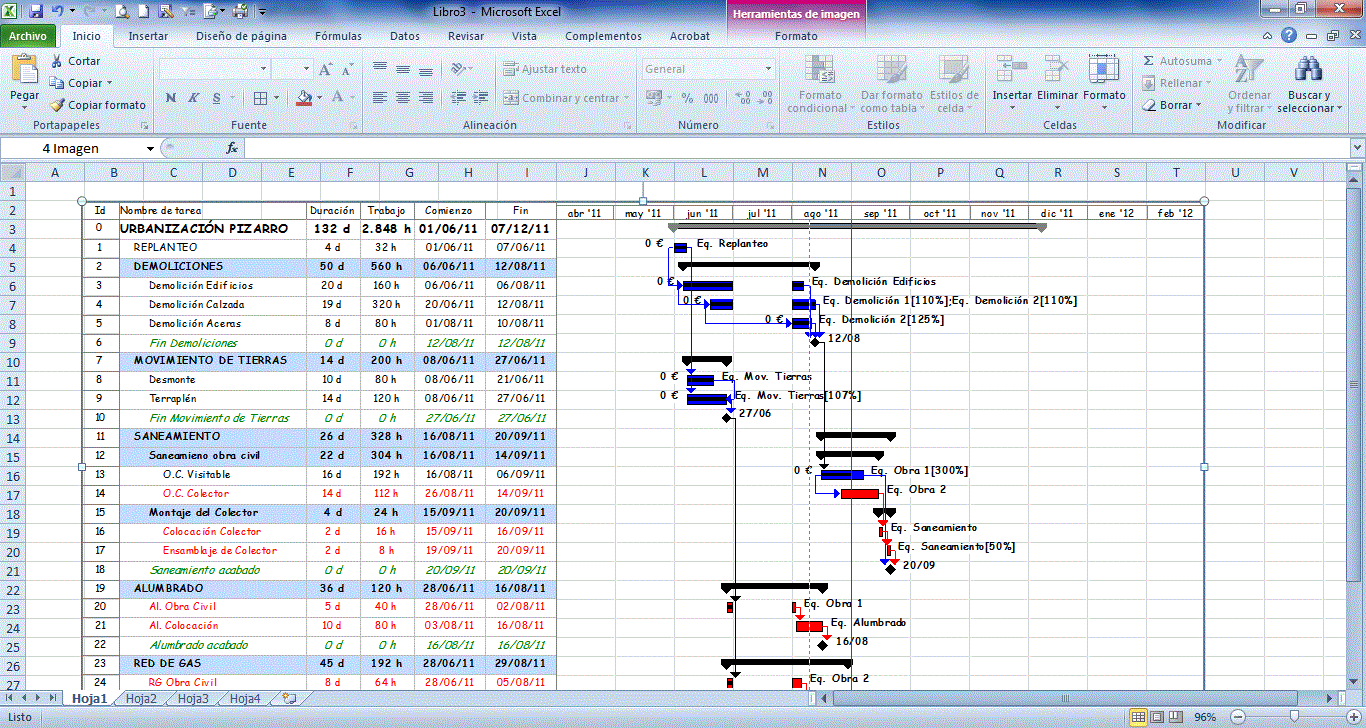Insert a new worksheet tab icon

pos(290,699)
